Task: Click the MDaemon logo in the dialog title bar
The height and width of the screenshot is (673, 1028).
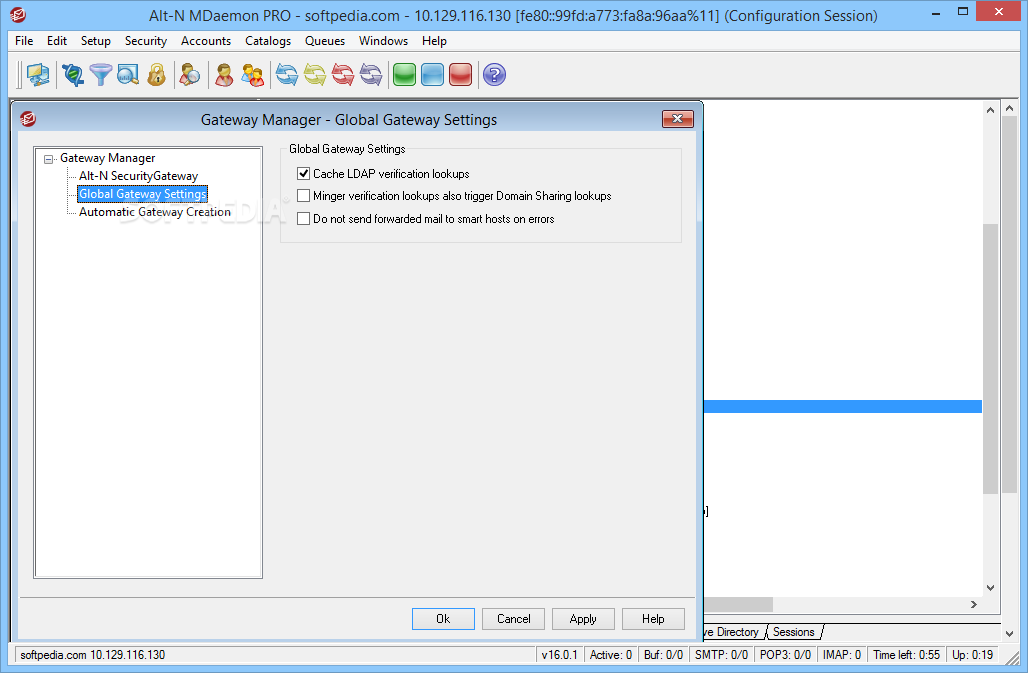Action: [28, 119]
